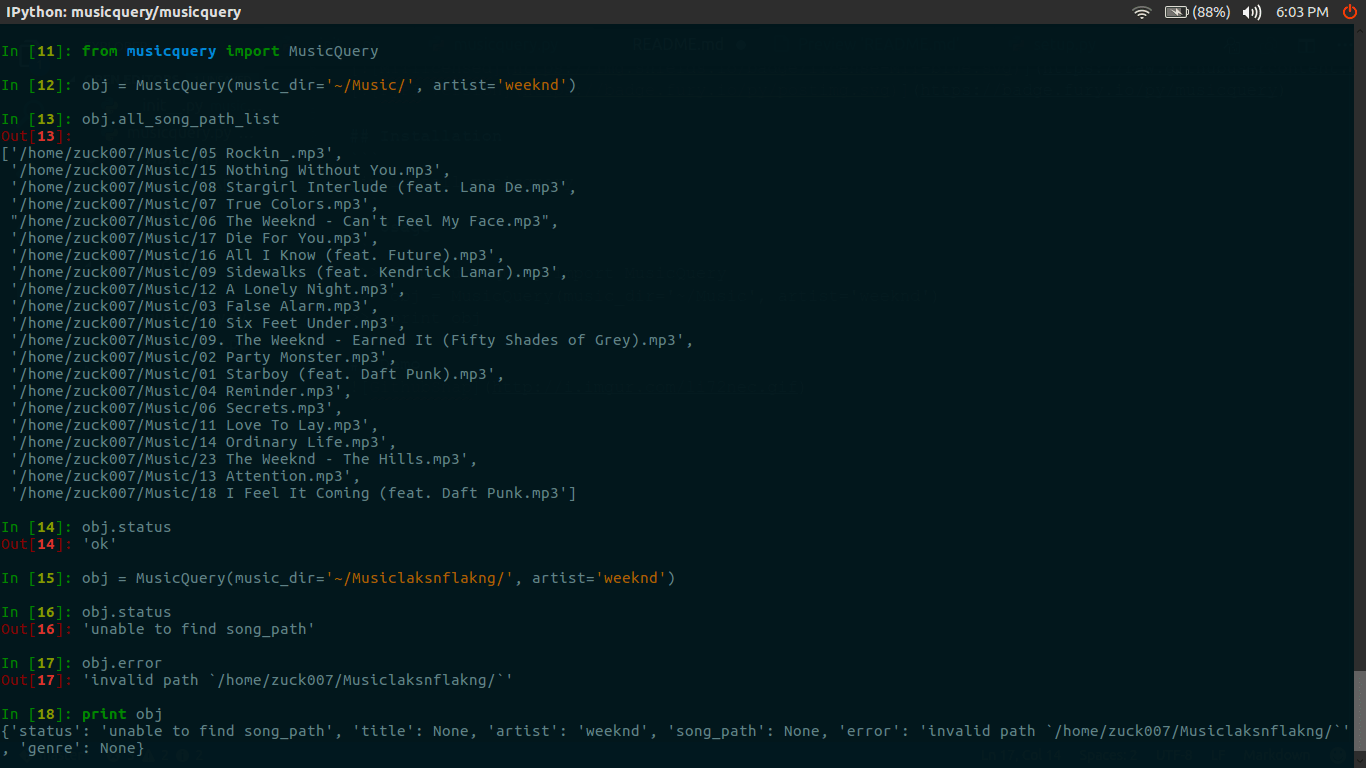Select the '23 The Weeknd - The Hills.mp3' line
Image resolution: width=1366 pixels, height=768 pixels.
coord(244,459)
